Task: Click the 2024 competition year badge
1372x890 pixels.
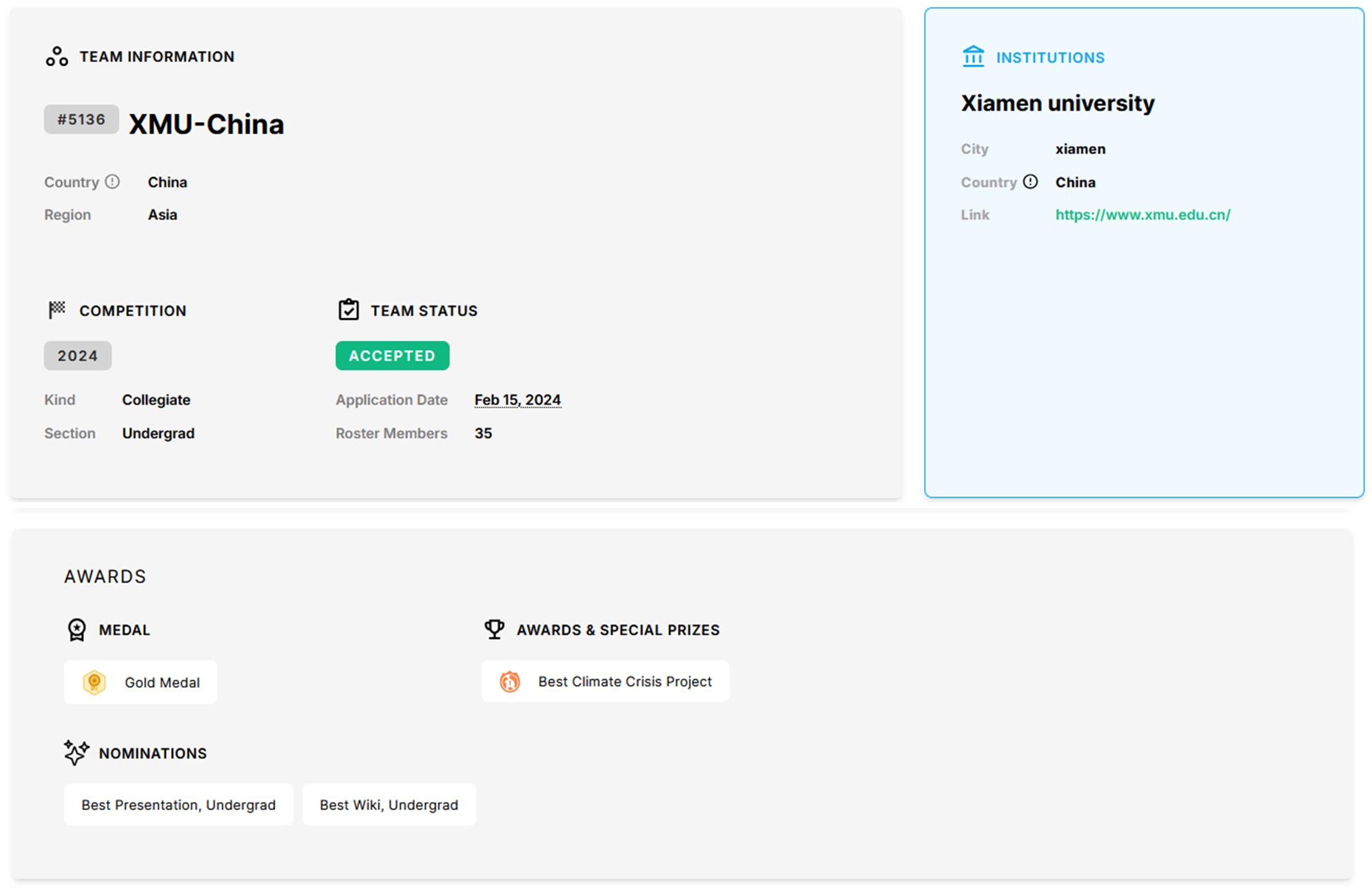Action: coord(77,356)
